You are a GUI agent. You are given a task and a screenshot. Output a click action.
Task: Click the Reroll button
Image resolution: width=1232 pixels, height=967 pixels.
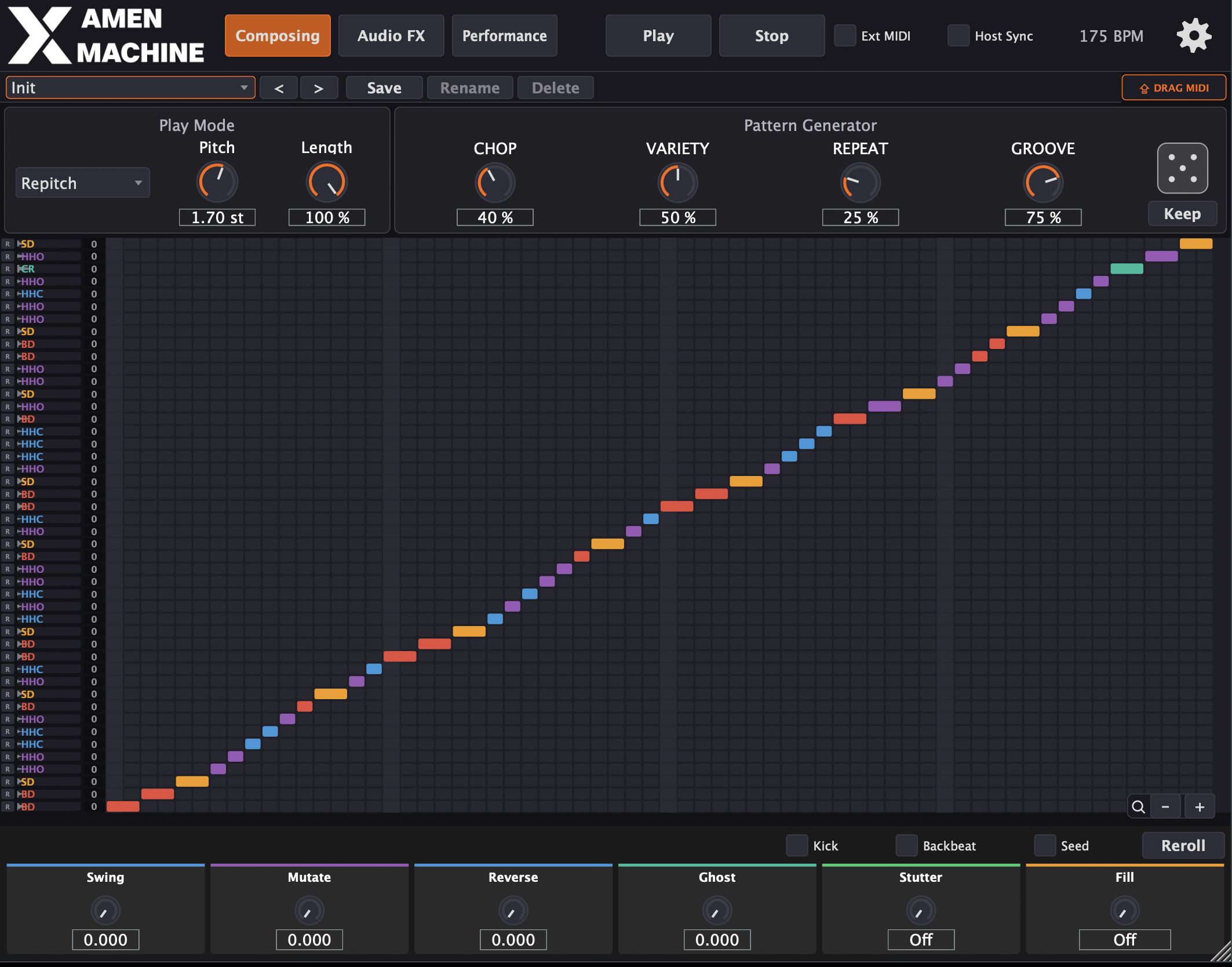[1183, 845]
